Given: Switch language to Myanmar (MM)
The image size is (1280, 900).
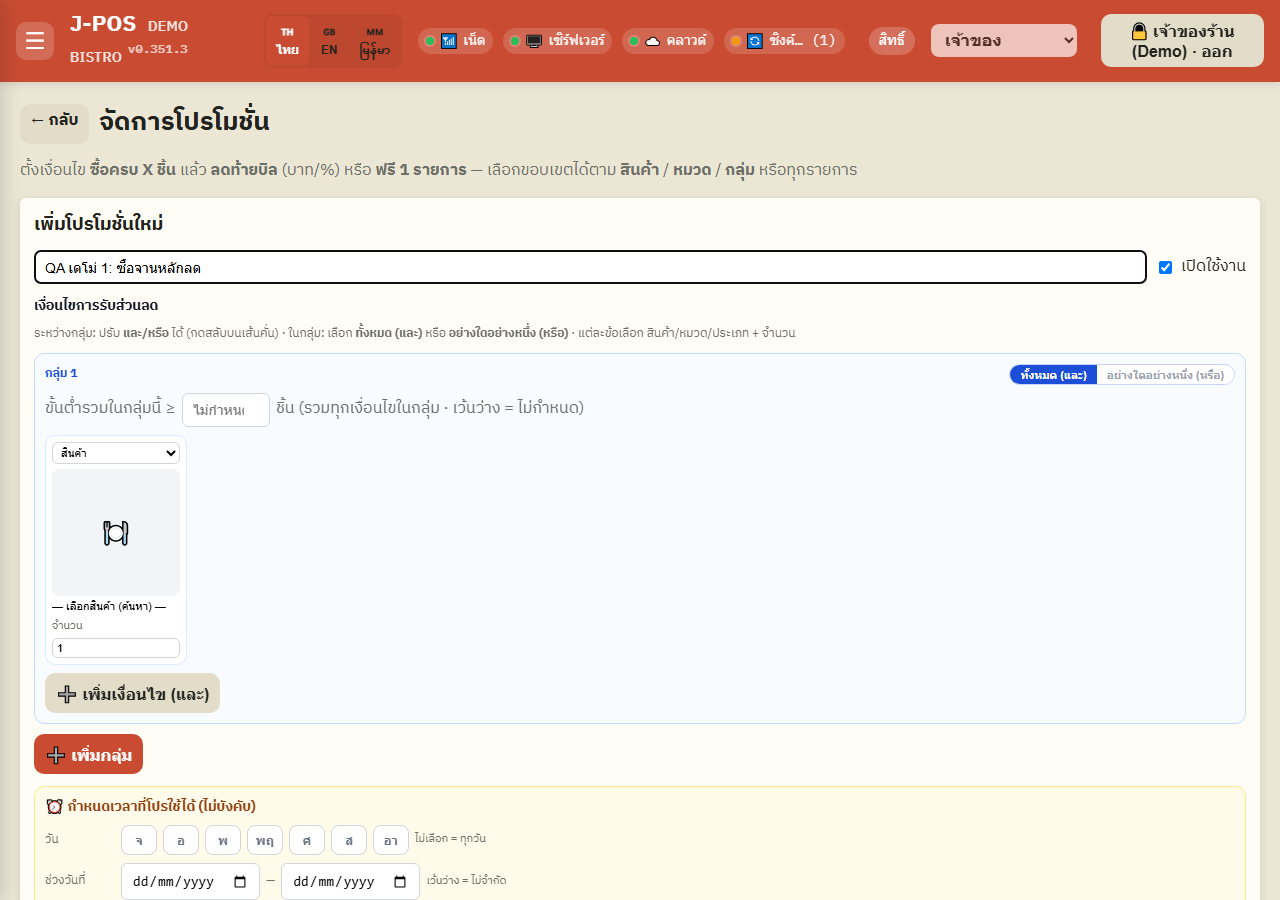Looking at the screenshot, I should click(x=375, y=41).
